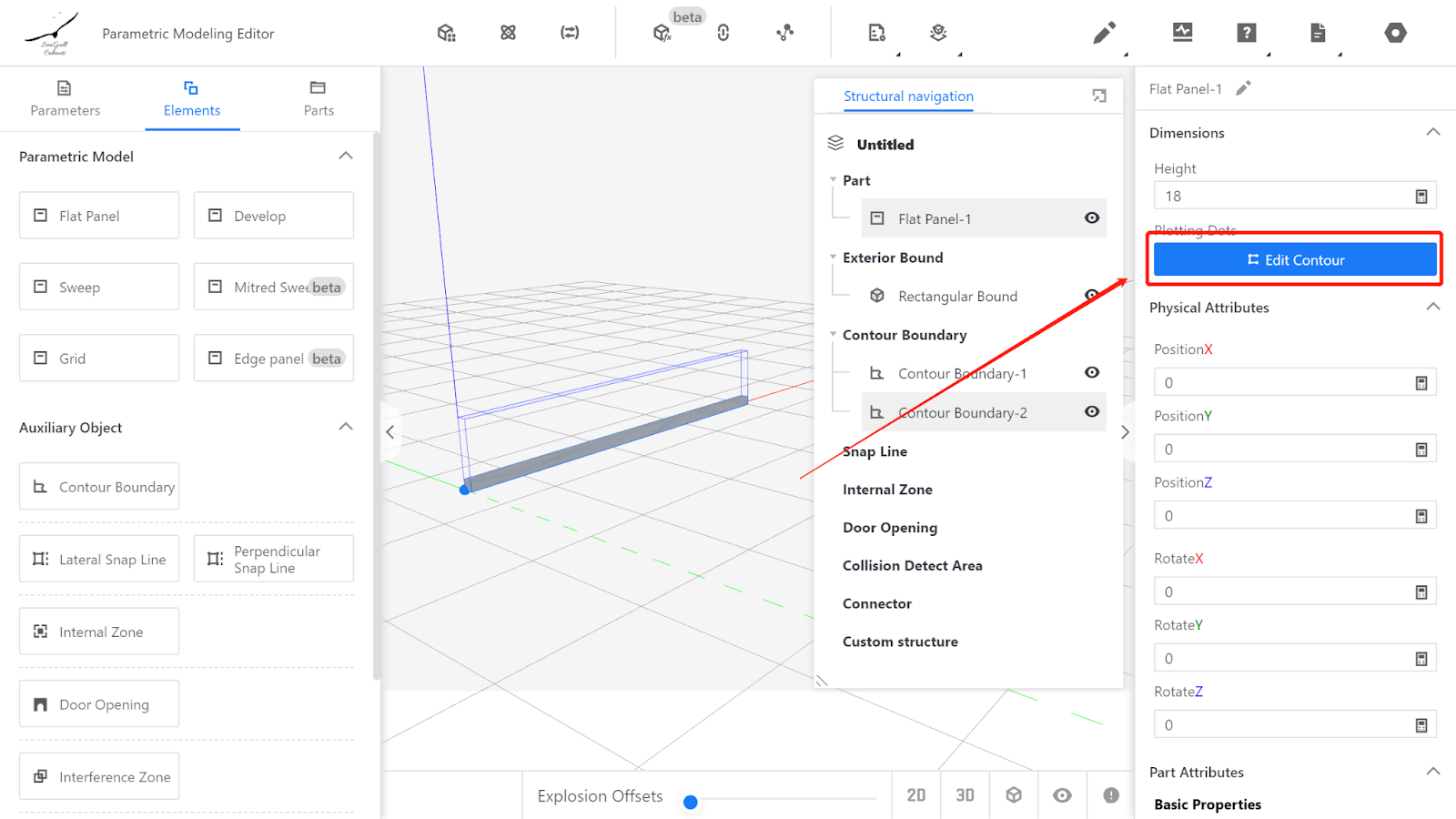Click the document icon in top toolbar

(x=1318, y=34)
